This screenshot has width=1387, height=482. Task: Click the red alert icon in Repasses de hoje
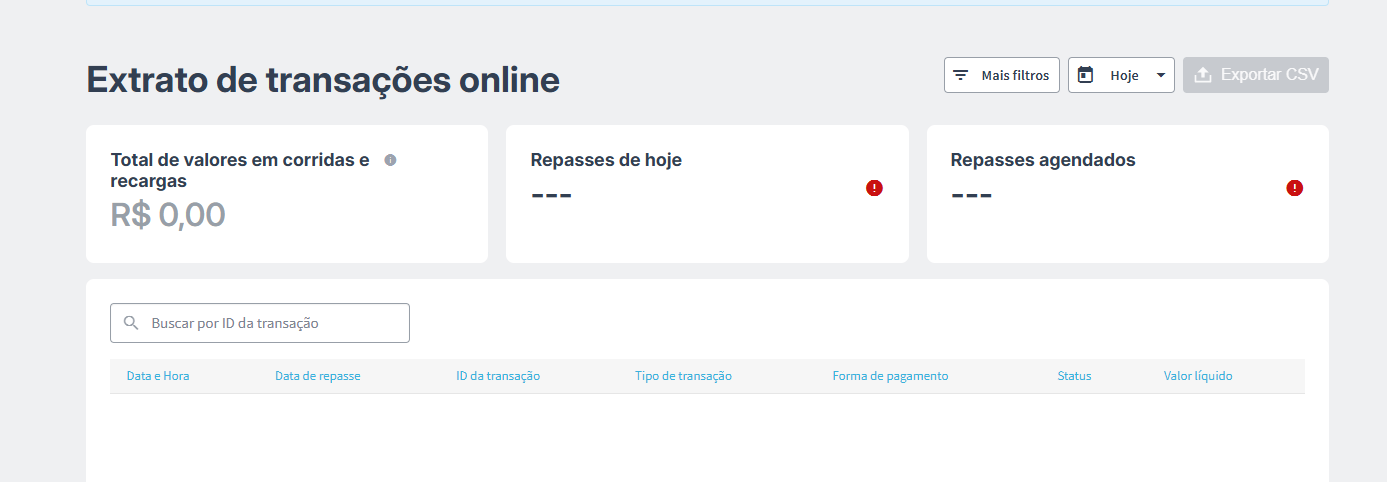[x=874, y=188]
